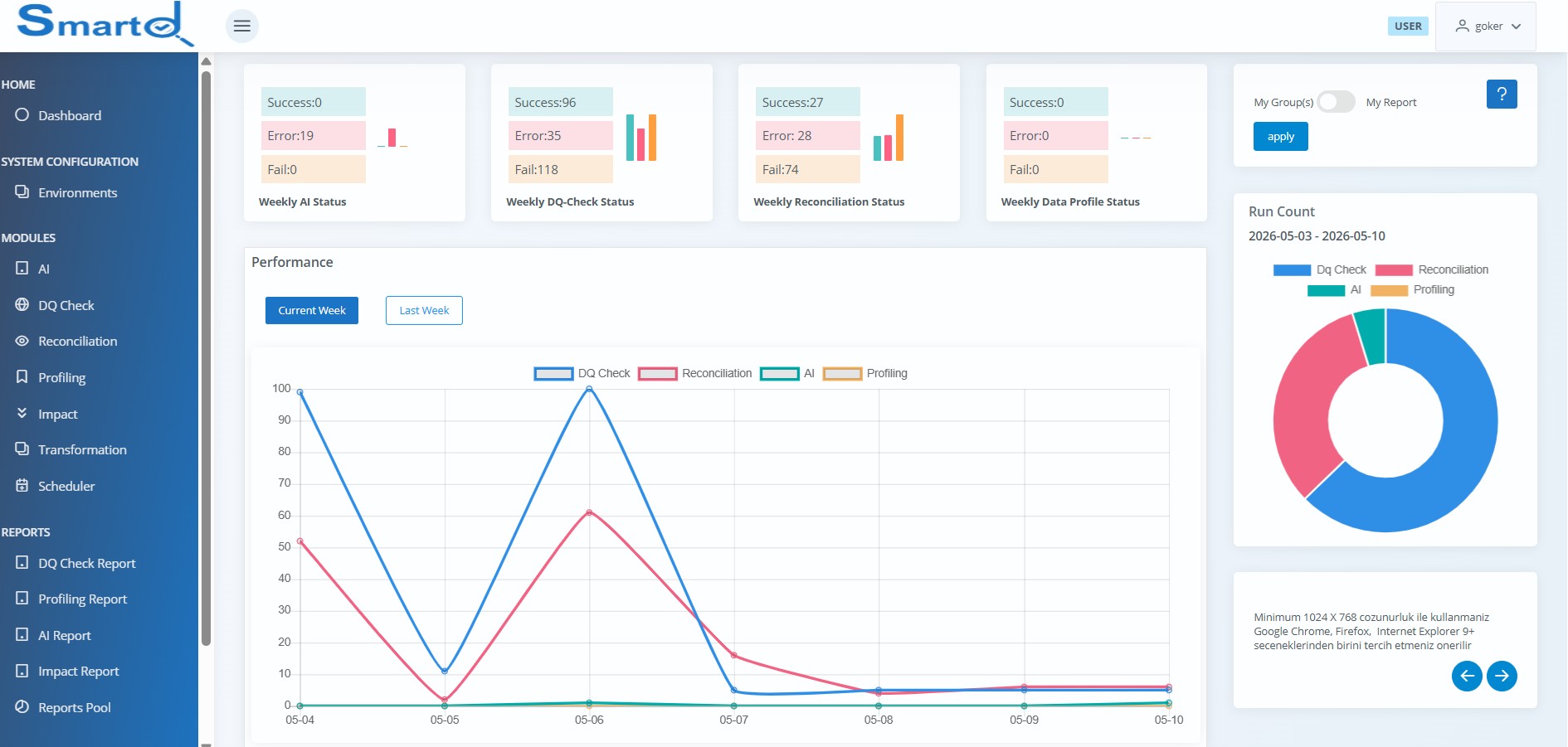Click the "Error: 28" status box
This screenshot has height=747, width=1568.
(808, 135)
